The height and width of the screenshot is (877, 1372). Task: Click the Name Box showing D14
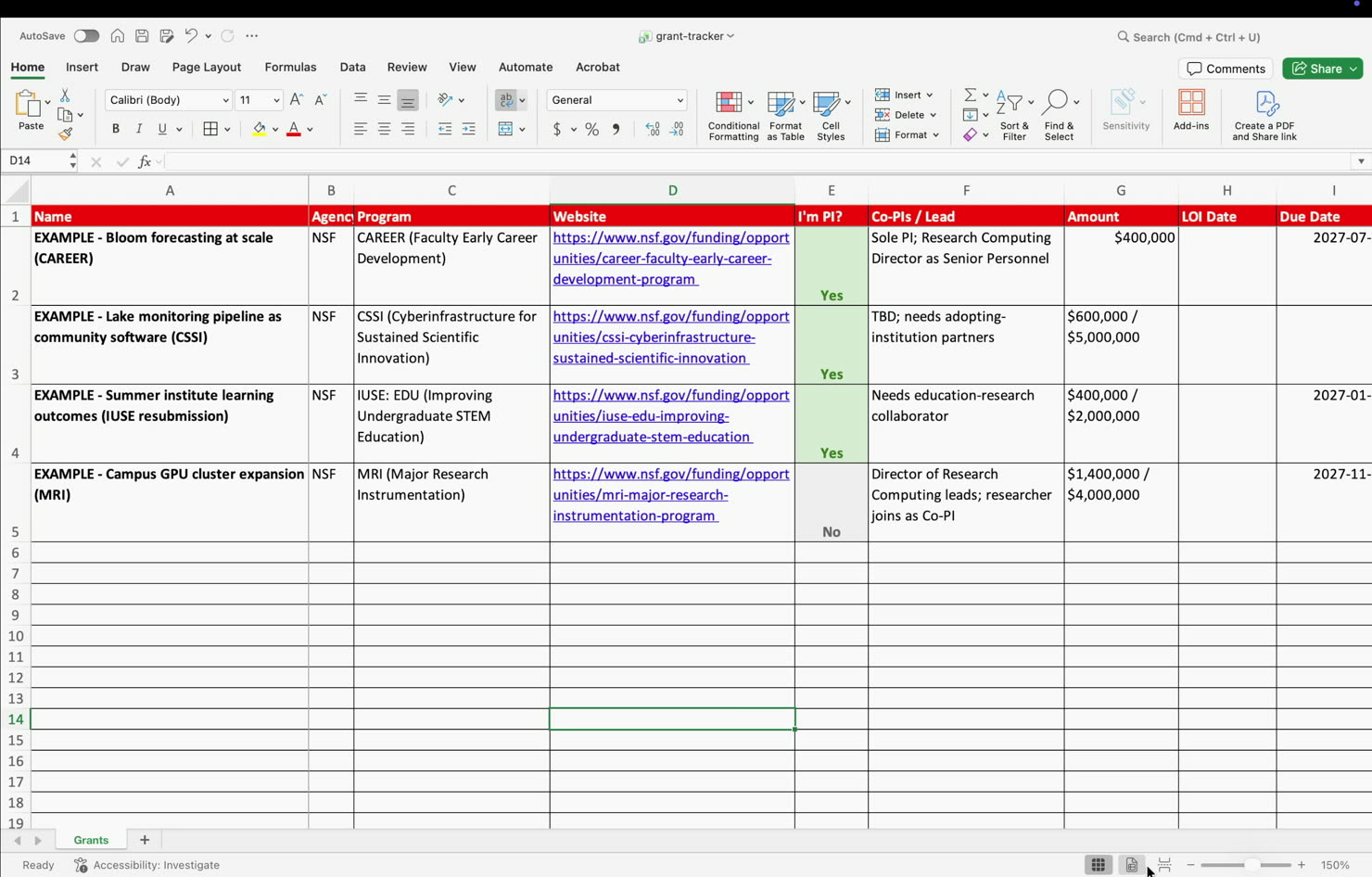(39, 161)
